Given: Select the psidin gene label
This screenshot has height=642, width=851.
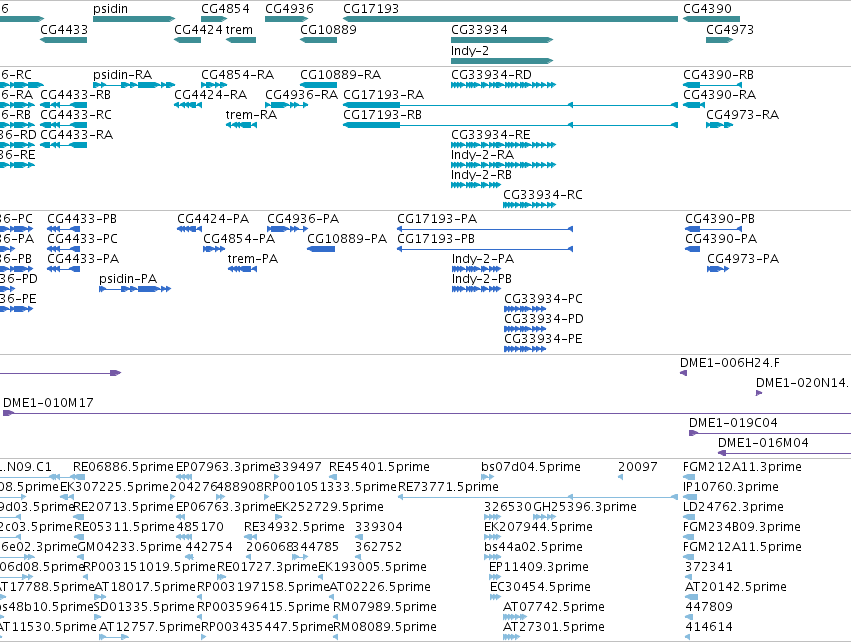Looking at the screenshot, I should (111, 9).
